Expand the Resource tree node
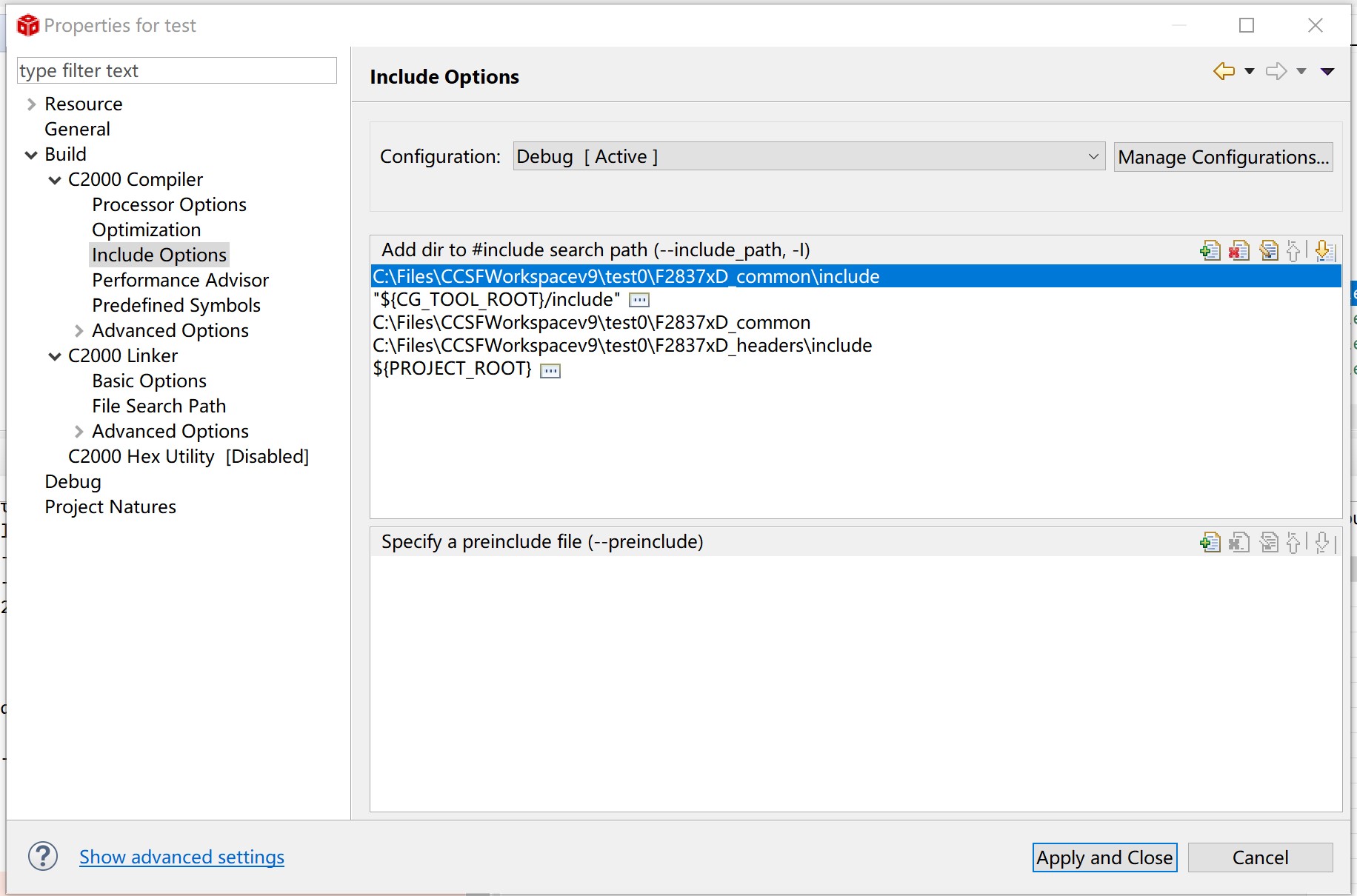The image size is (1357, 896). pos(32,104)
